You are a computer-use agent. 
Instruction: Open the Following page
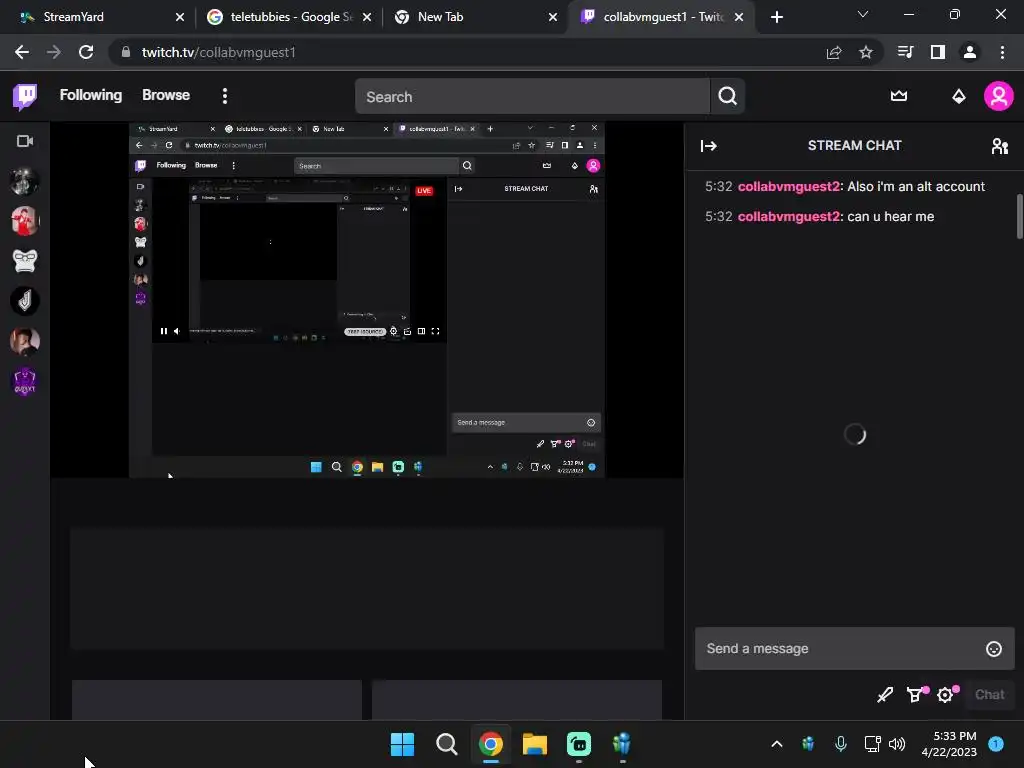coord(91,95)
